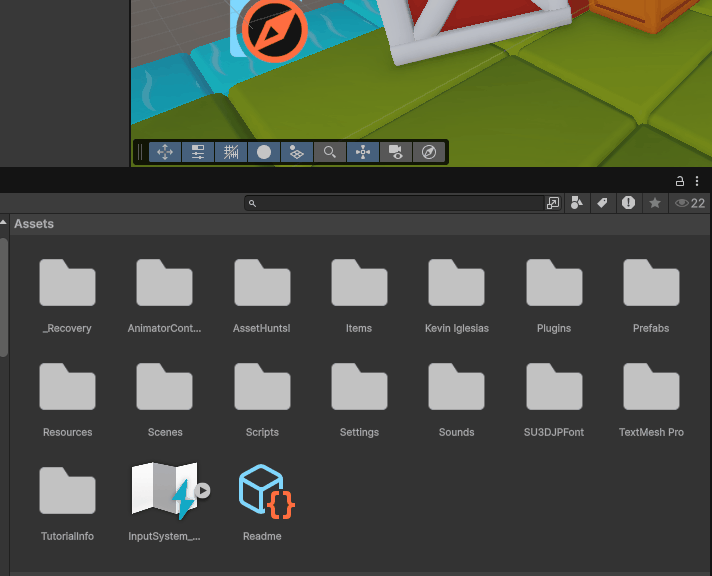Toggle the Project panel lock icon

pos(681,181)
